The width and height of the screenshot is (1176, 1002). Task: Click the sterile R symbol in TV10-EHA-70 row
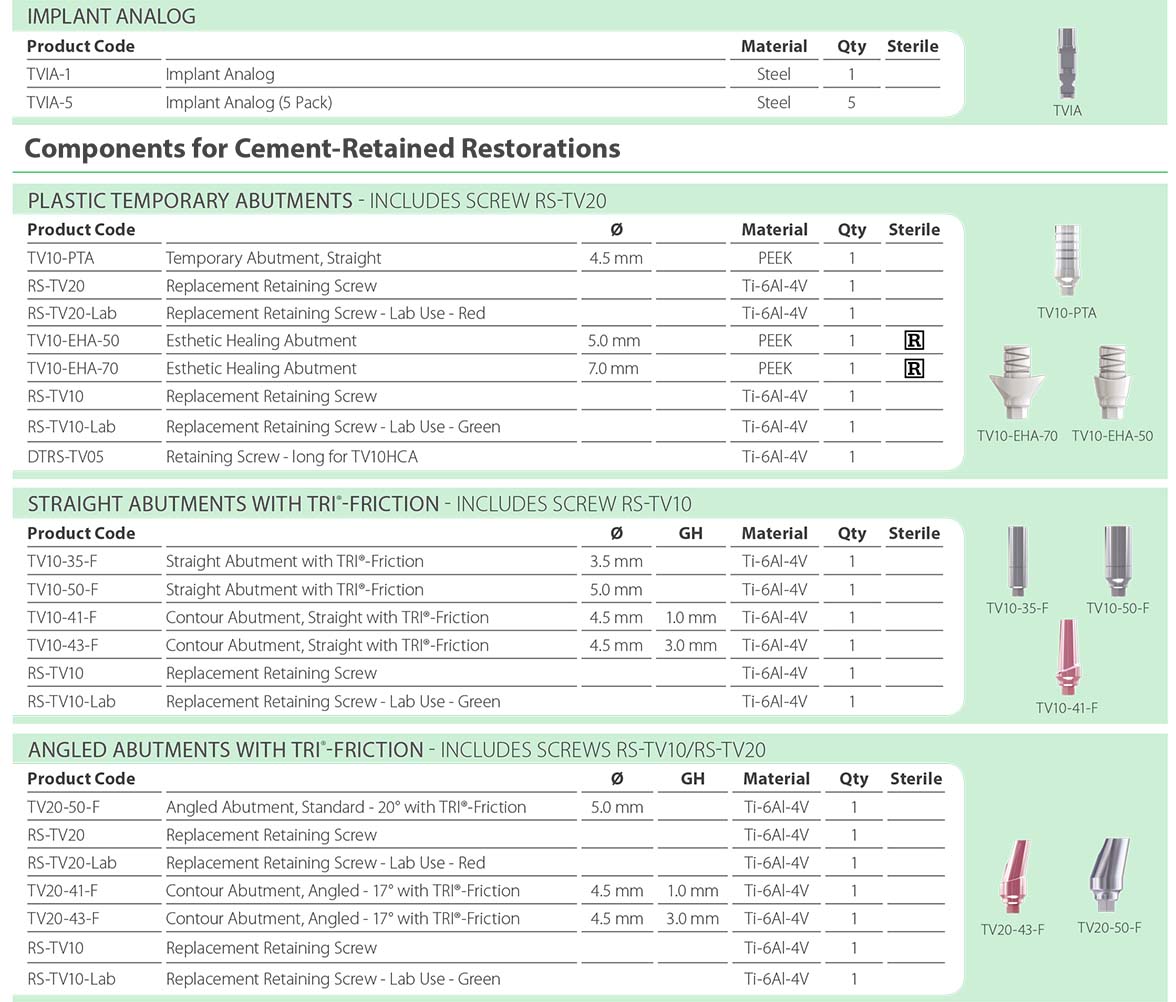click(913, 368)
